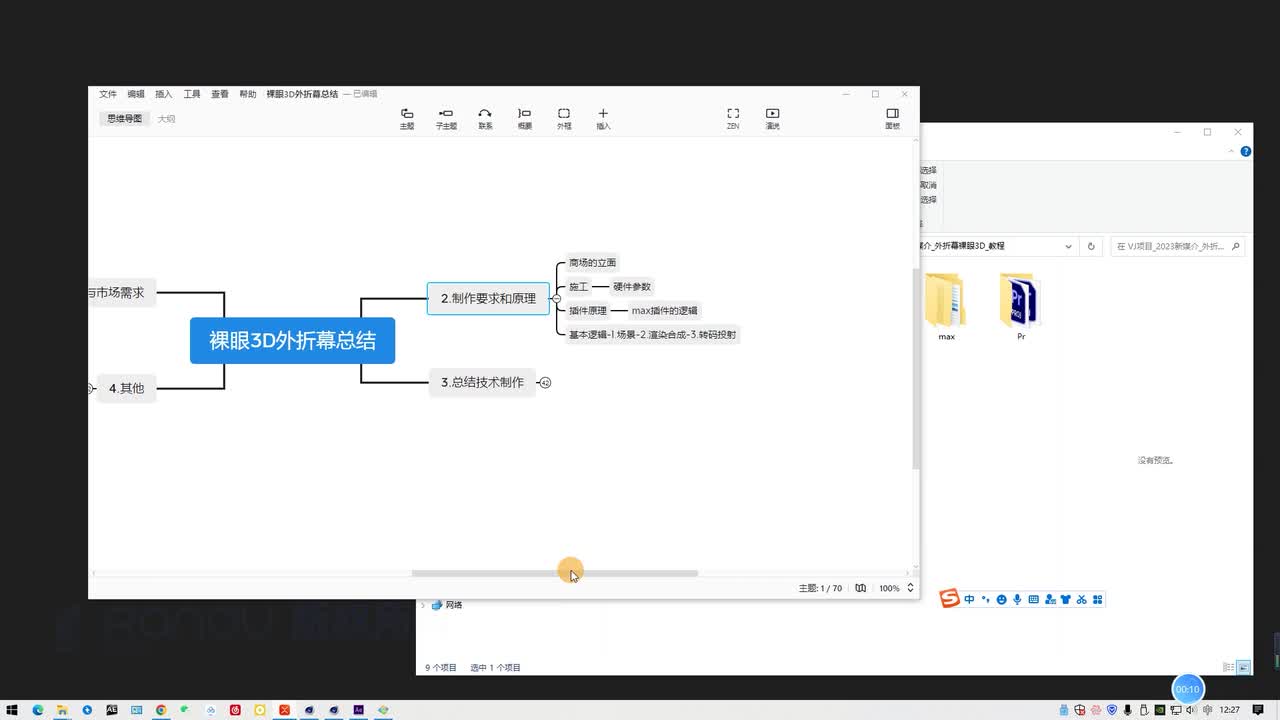Open the 帮助 menu
This screenshot has width=1280, height=720.
coord(248,94)
